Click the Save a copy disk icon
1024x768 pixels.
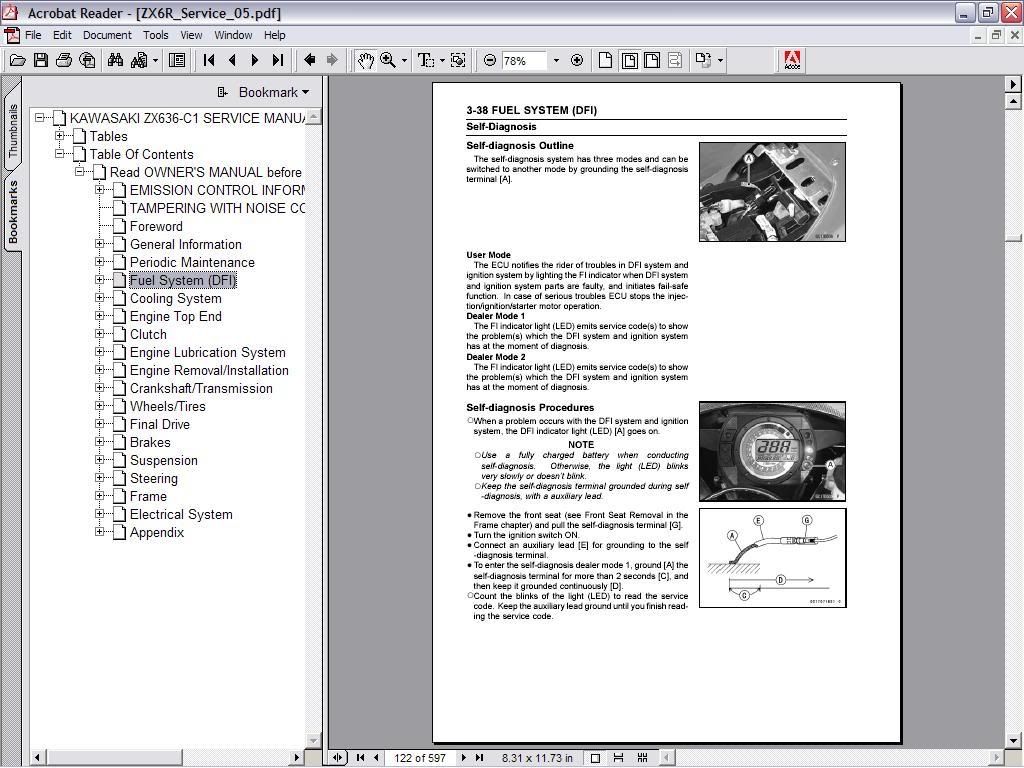40,61
